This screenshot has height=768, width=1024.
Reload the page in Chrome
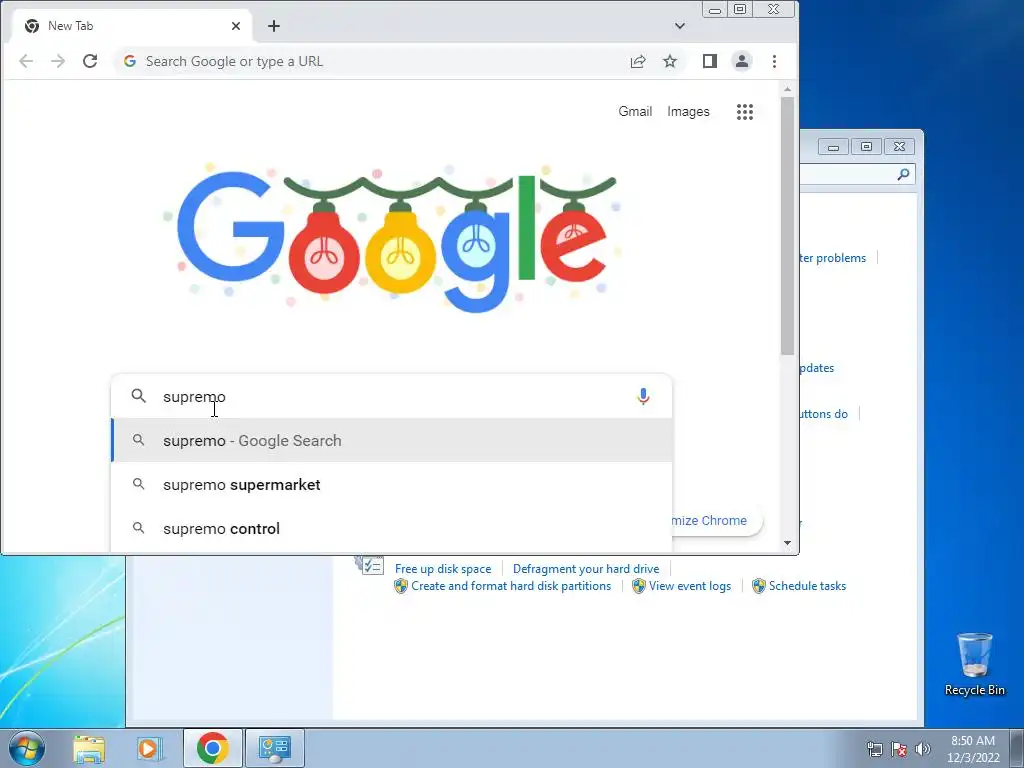90,61
